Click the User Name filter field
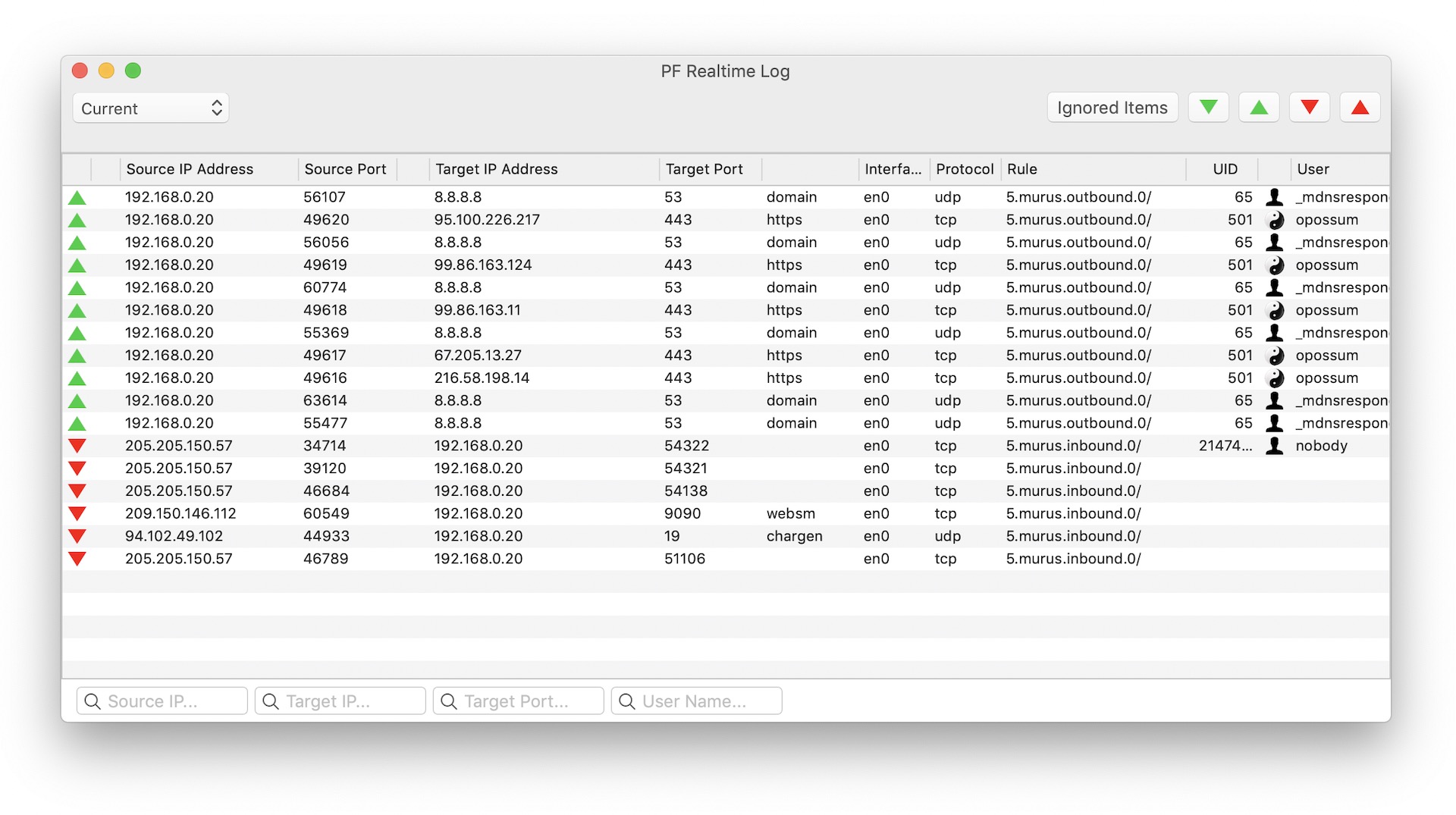 [x=697, y=701]
